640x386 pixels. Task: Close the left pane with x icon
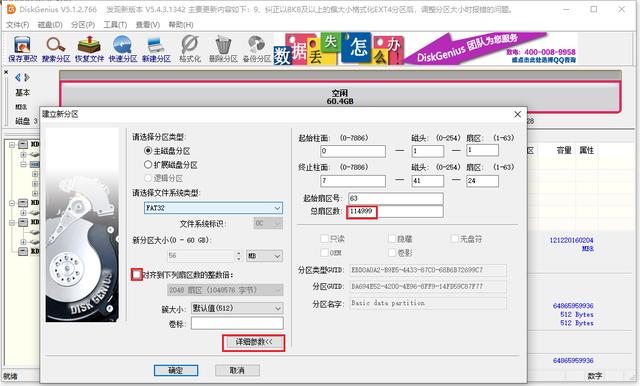point(6,72)
